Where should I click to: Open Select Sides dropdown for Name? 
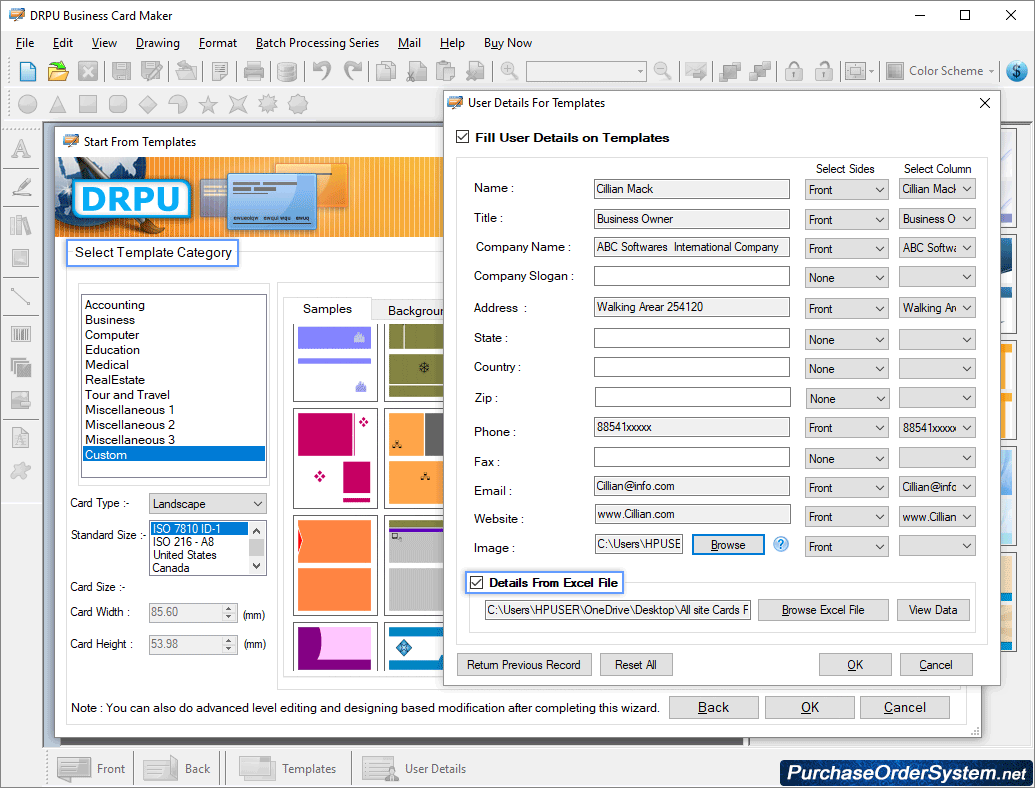[x=846, y=189]
